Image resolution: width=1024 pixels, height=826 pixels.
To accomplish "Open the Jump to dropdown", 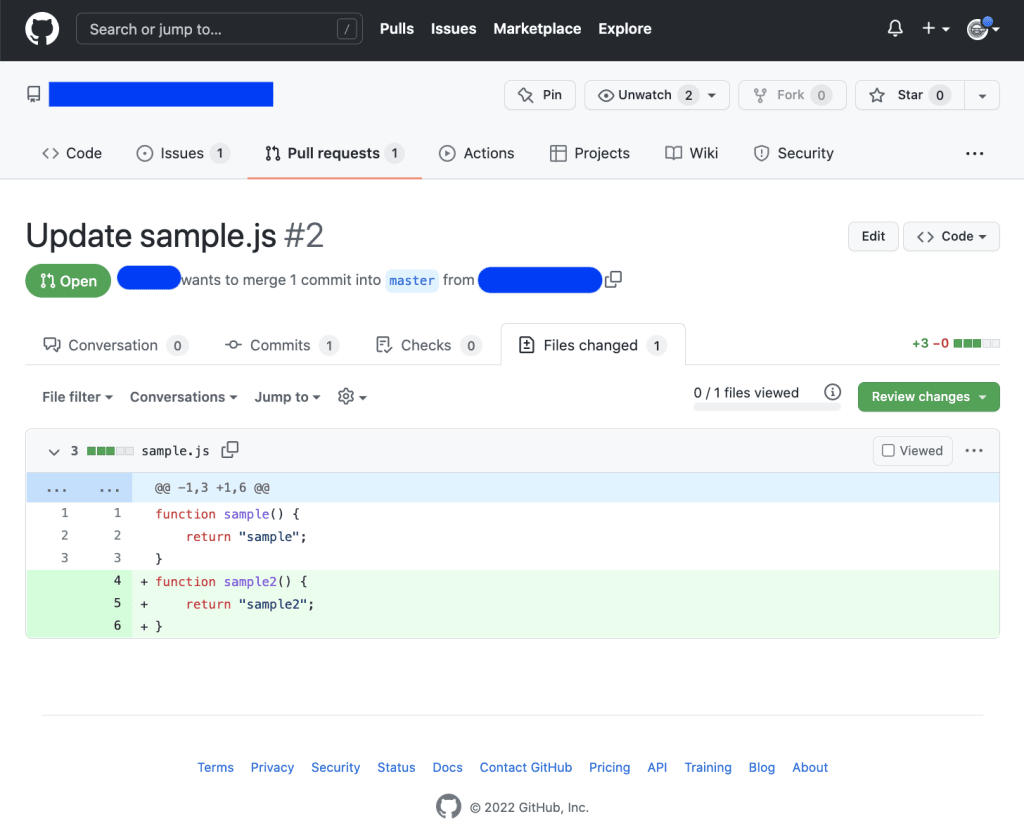I will tap(287, 397).
